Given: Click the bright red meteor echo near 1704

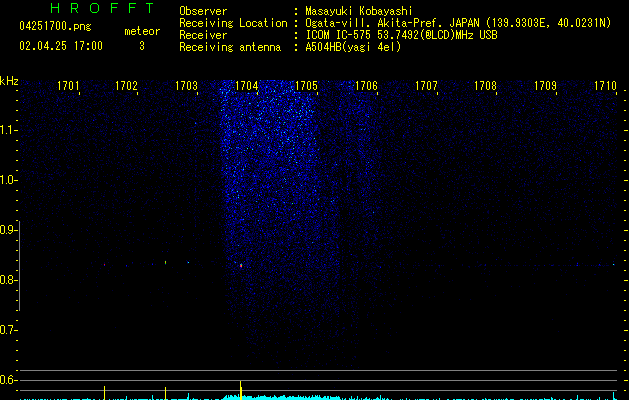Looking at the screenshot, I should click(x=241, y=265).
